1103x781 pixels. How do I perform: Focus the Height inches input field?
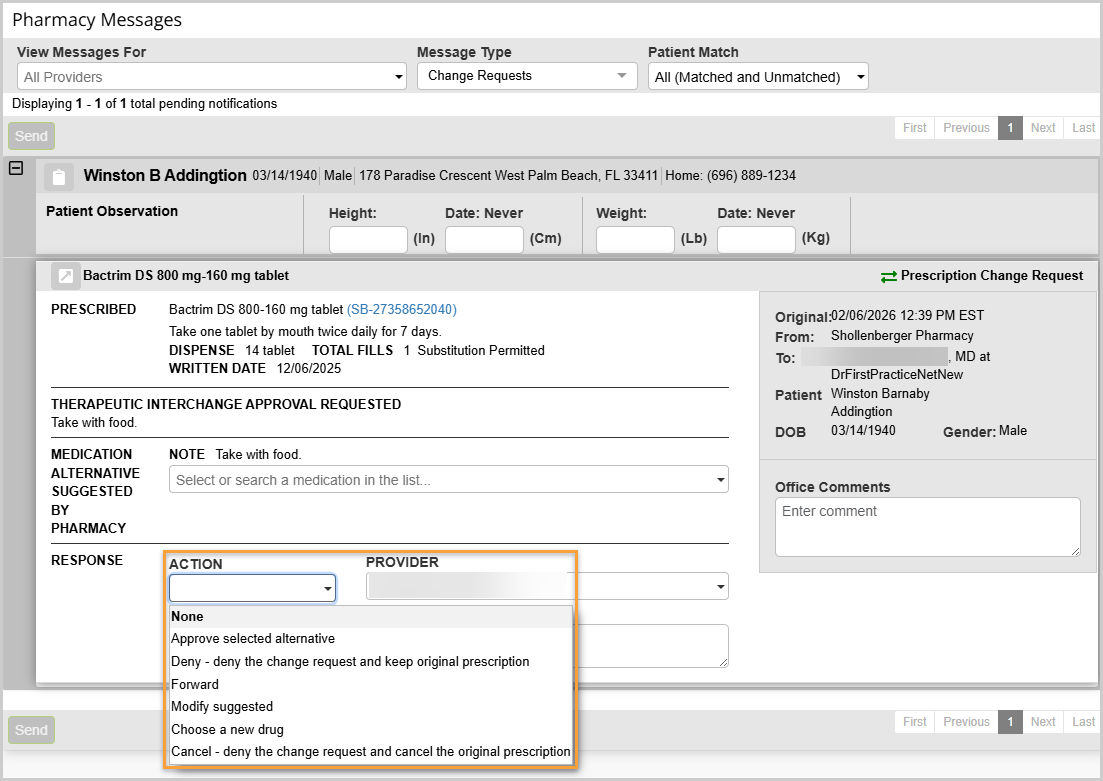(x=368, y=239)
